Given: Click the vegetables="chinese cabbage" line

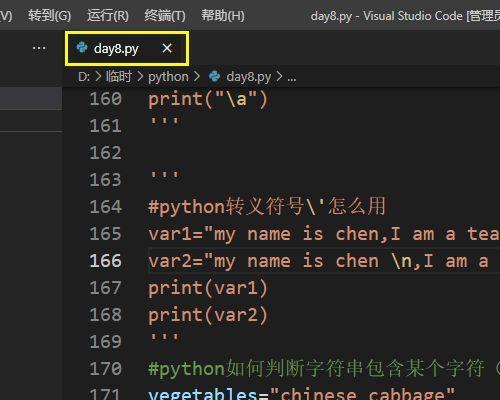Looking at the screenshot, I should [302, 394].
